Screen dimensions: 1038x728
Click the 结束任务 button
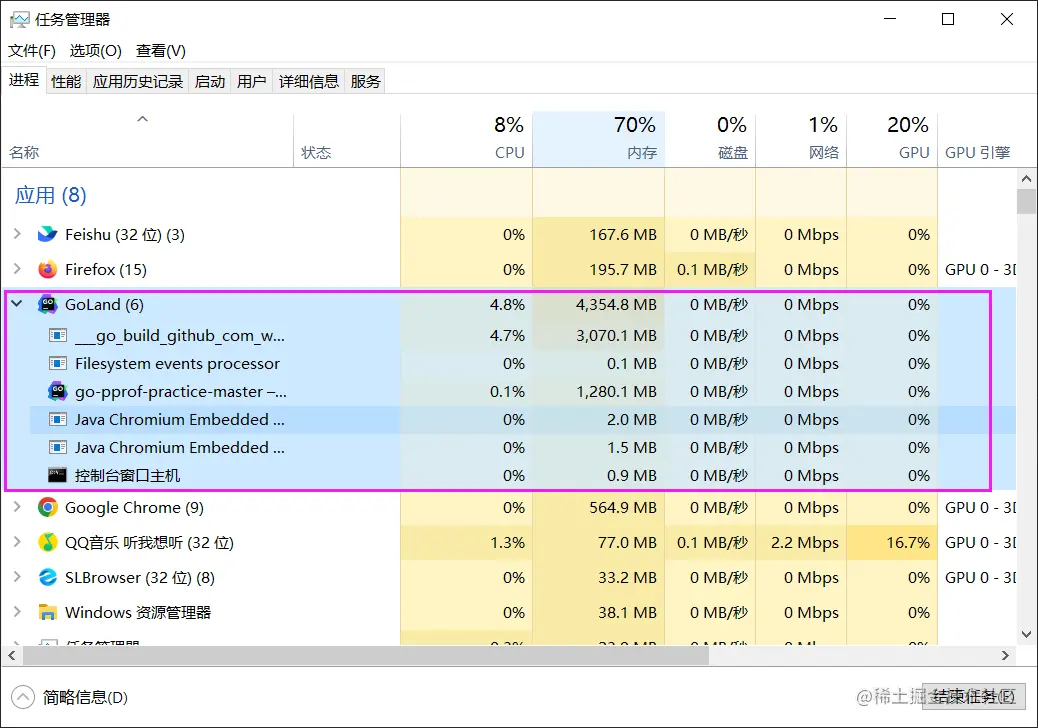coord(973,697)
